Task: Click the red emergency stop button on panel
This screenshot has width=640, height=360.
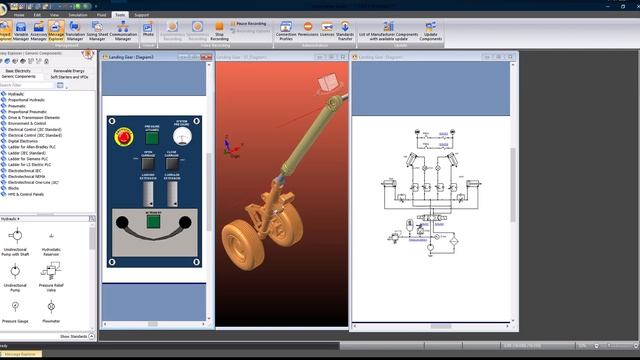Action: [x=124, y=137]
